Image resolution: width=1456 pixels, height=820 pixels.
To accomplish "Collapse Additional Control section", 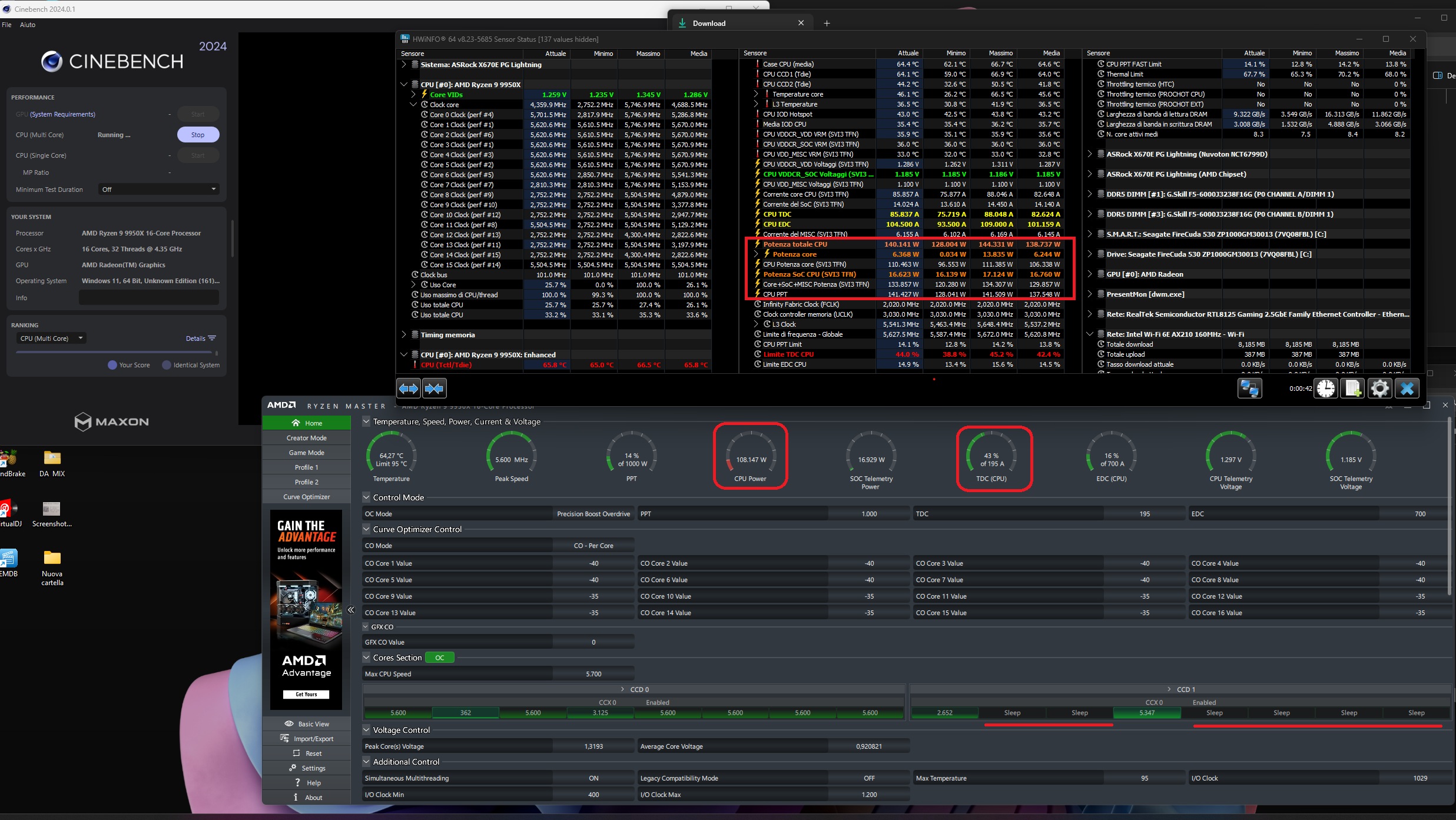I will [366, 762].
